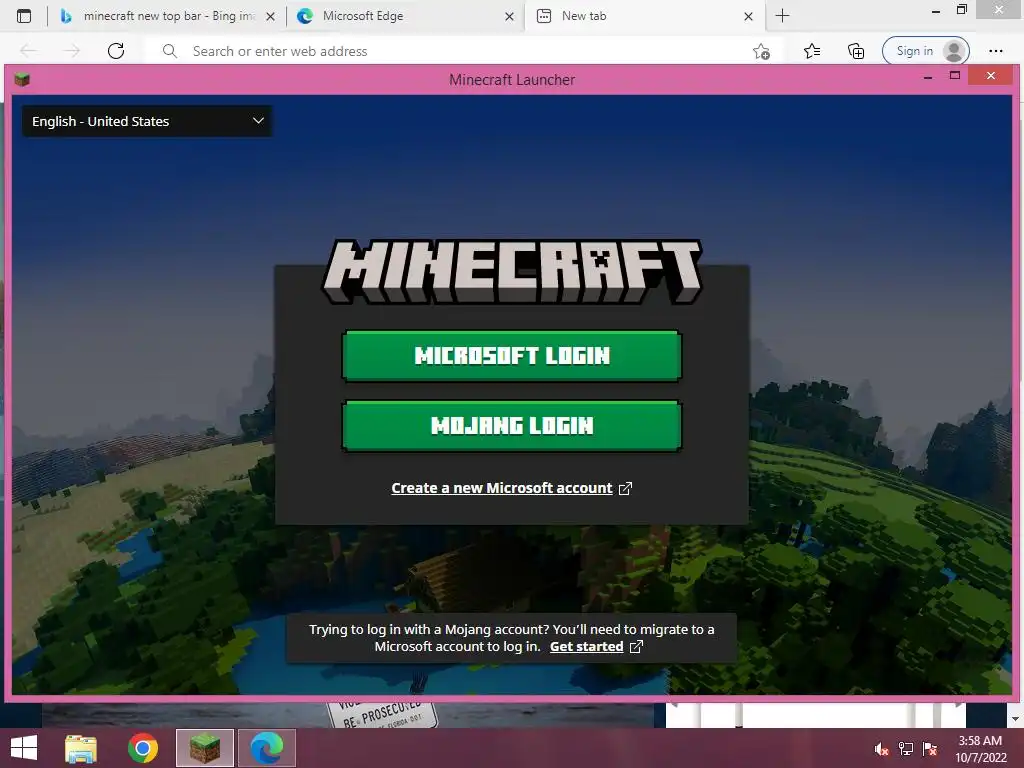Click the Edge page scrollbar down arrow
The image size is (1024, 768).
coord(1015,719)
